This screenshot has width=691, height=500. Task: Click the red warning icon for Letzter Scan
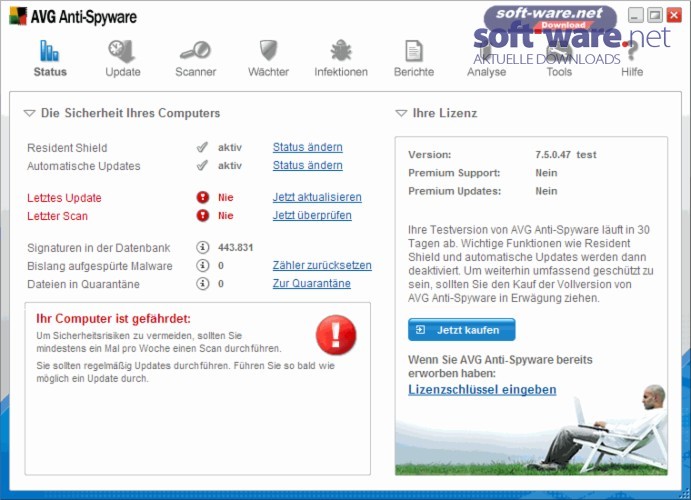click(203, 215)
